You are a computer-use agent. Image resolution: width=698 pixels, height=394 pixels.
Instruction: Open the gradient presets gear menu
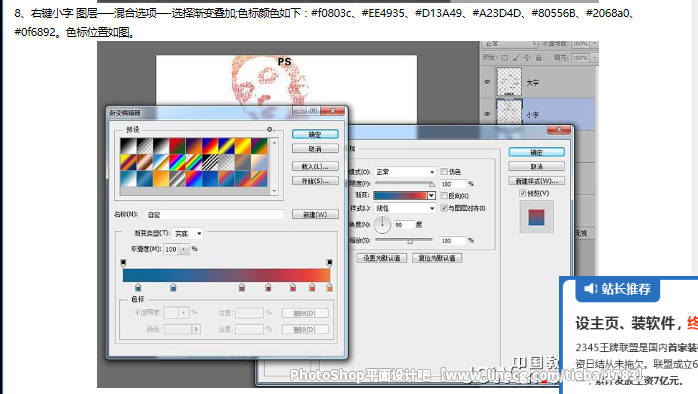[269, 129]
